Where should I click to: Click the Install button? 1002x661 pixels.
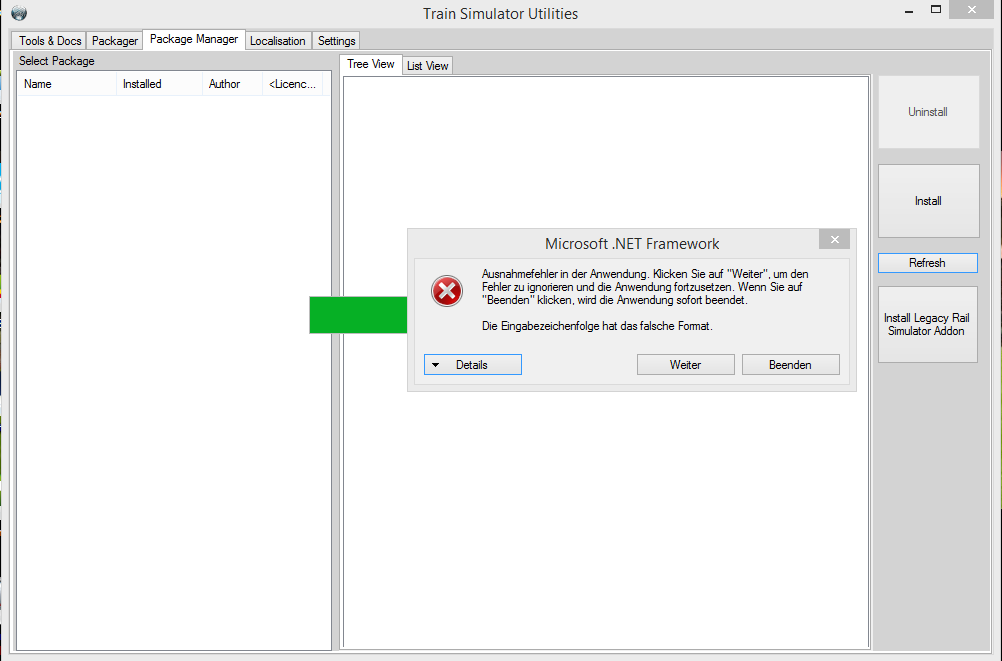tap(929, 201)
